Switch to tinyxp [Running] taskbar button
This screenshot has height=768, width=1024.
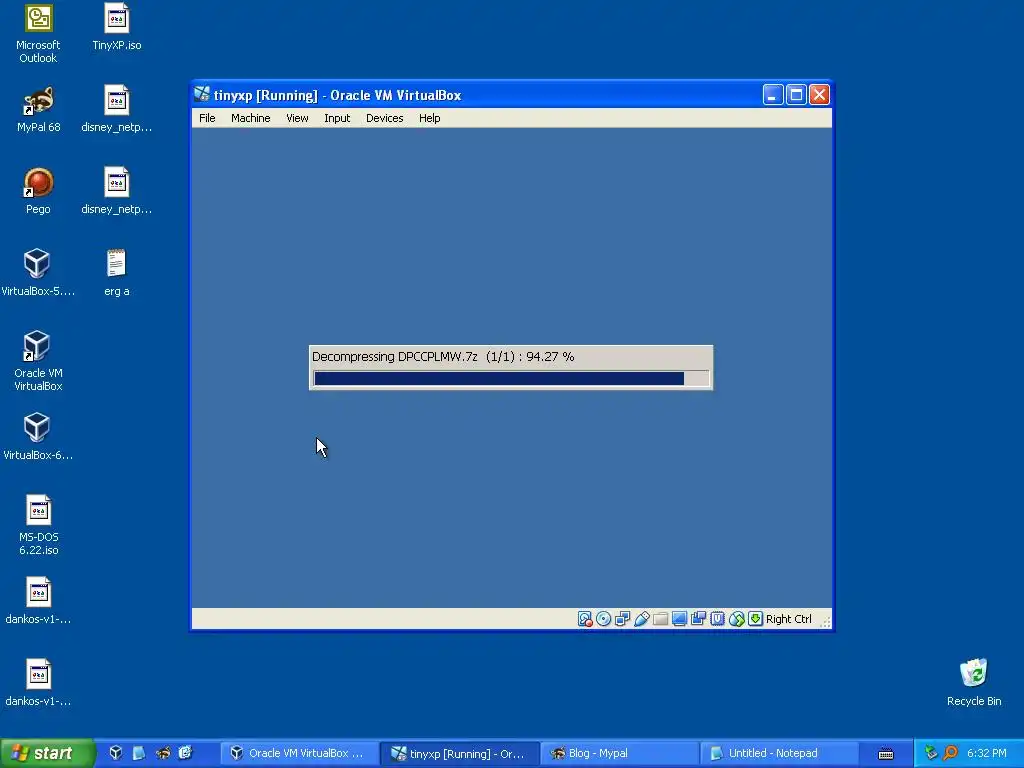click(460, 753)
